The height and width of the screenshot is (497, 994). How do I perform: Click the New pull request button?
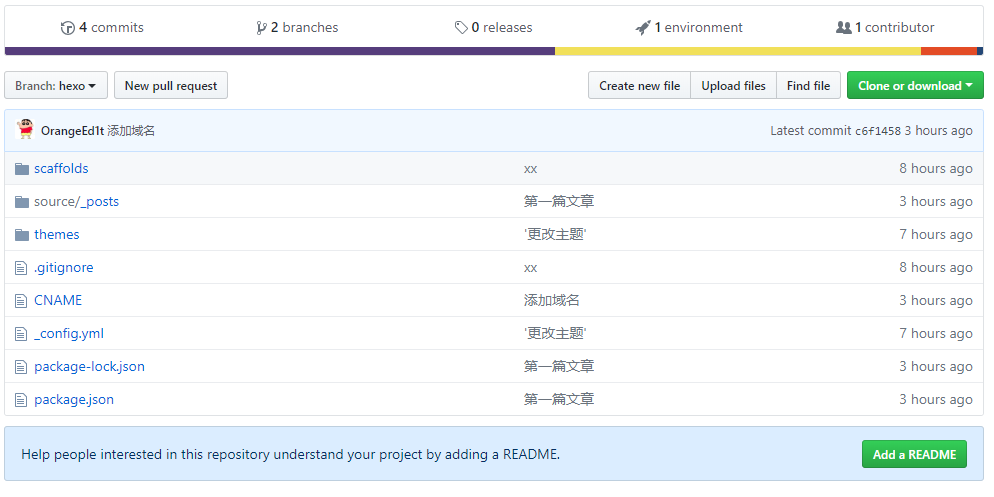(171, 86)
